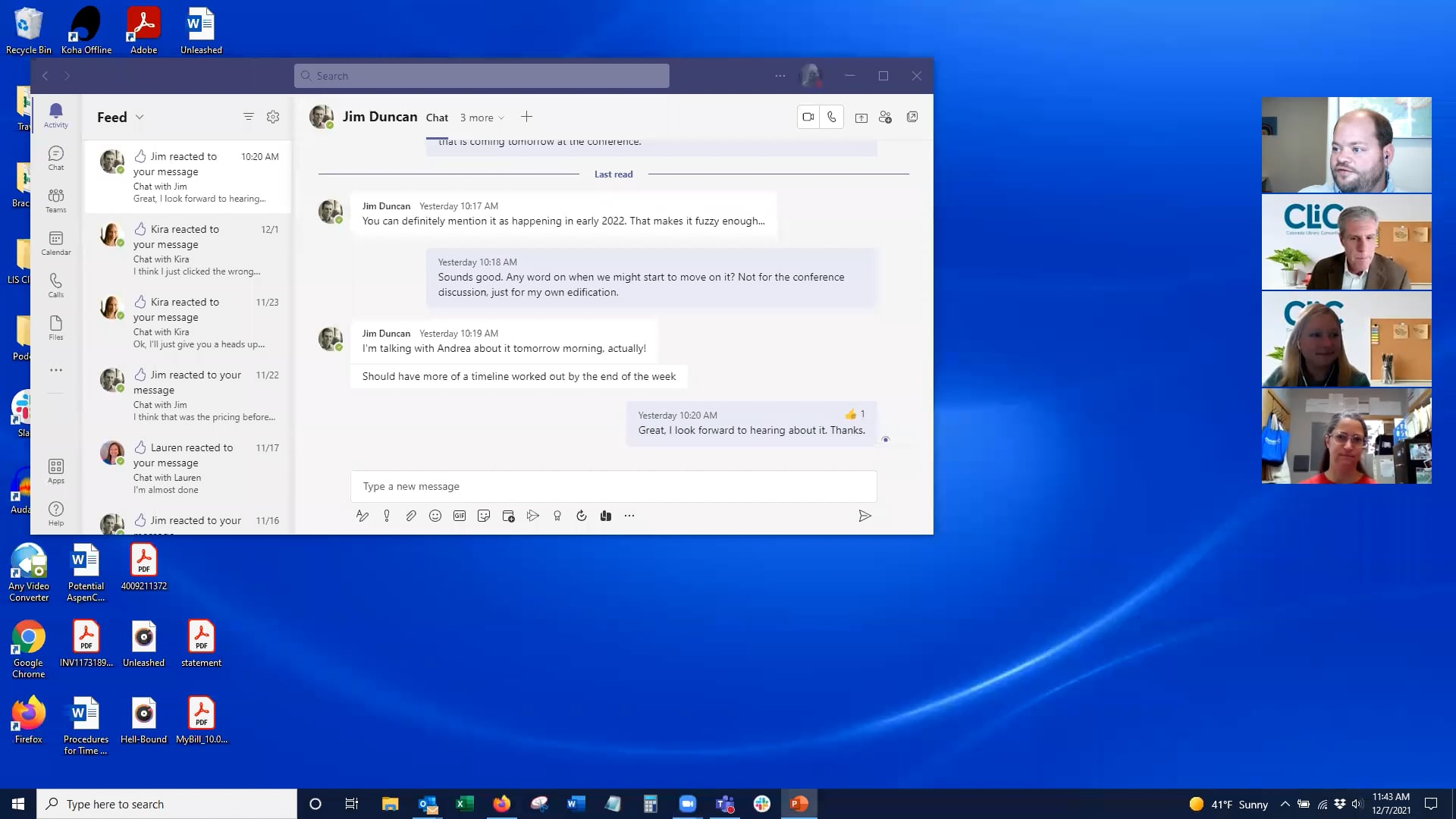The width and height of the screenshot is (1456, 819).
Task: Open the GIF picker
Action: point(460,516)
